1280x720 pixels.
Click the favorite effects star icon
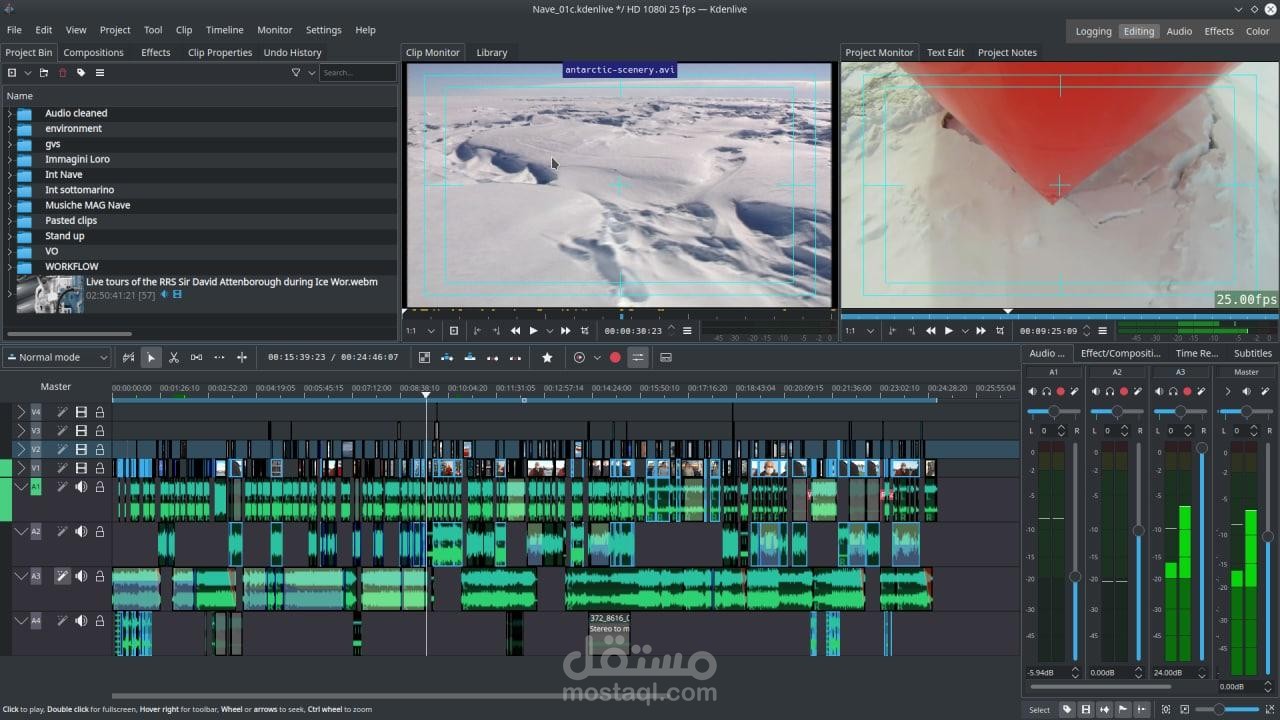pos(547,357)
